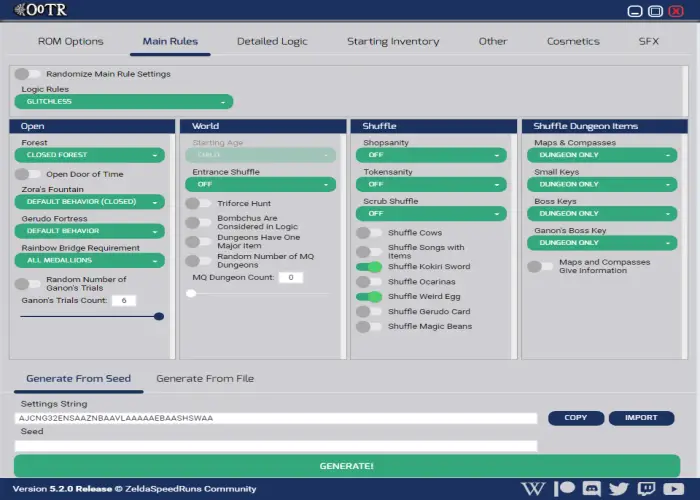Viewport: 700px width, 500px height.
Task: Open Forest Closed Forest dropdown
Action: (90, 155)
